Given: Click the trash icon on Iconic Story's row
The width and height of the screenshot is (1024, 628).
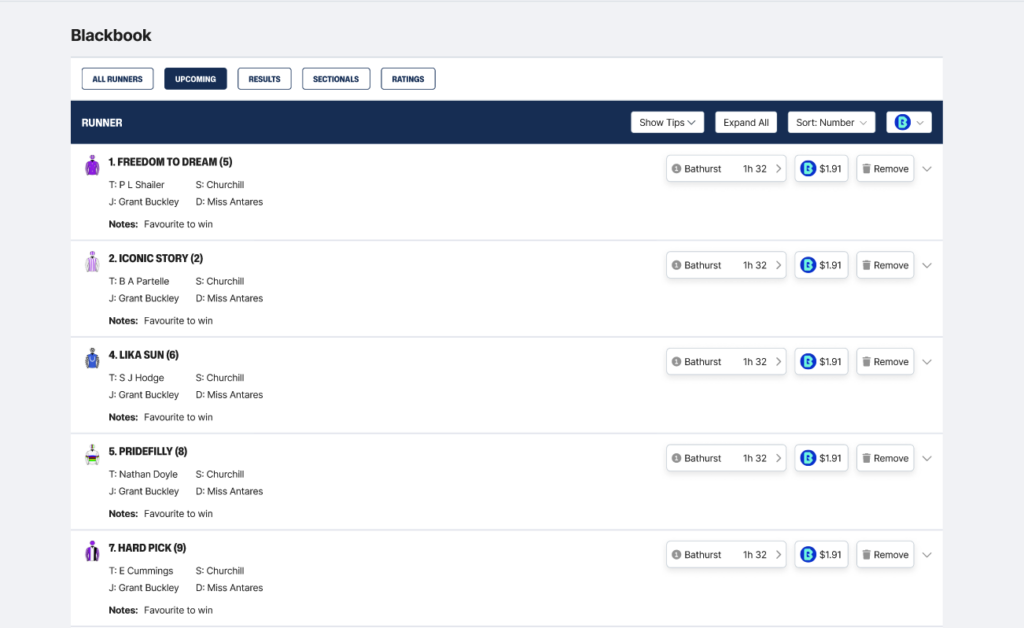Looking at the screenshot, I should tap(867, 266).
